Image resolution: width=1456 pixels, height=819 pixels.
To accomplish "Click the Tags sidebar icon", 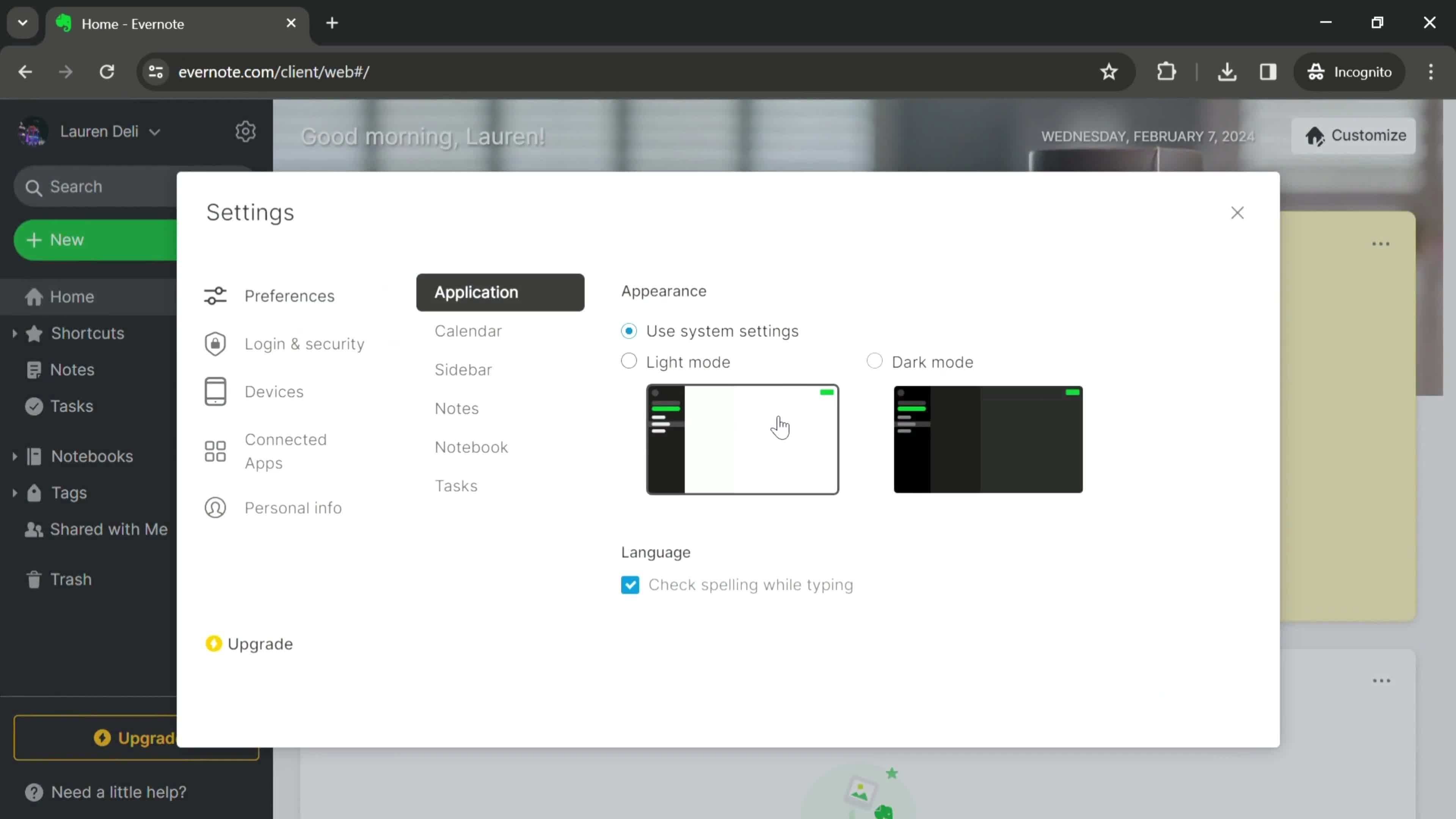I will [34, 493].
